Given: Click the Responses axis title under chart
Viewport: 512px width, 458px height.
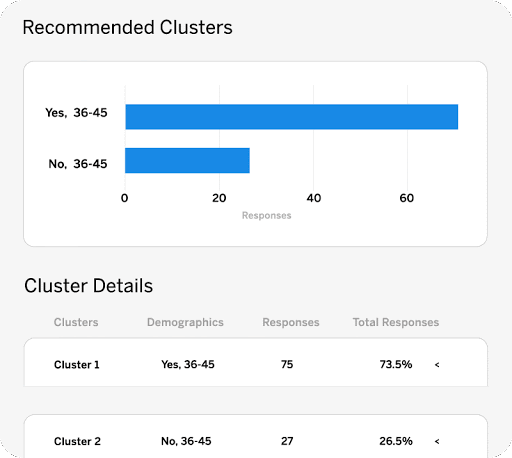Looking at the screenshot, I should coord(267,216).
